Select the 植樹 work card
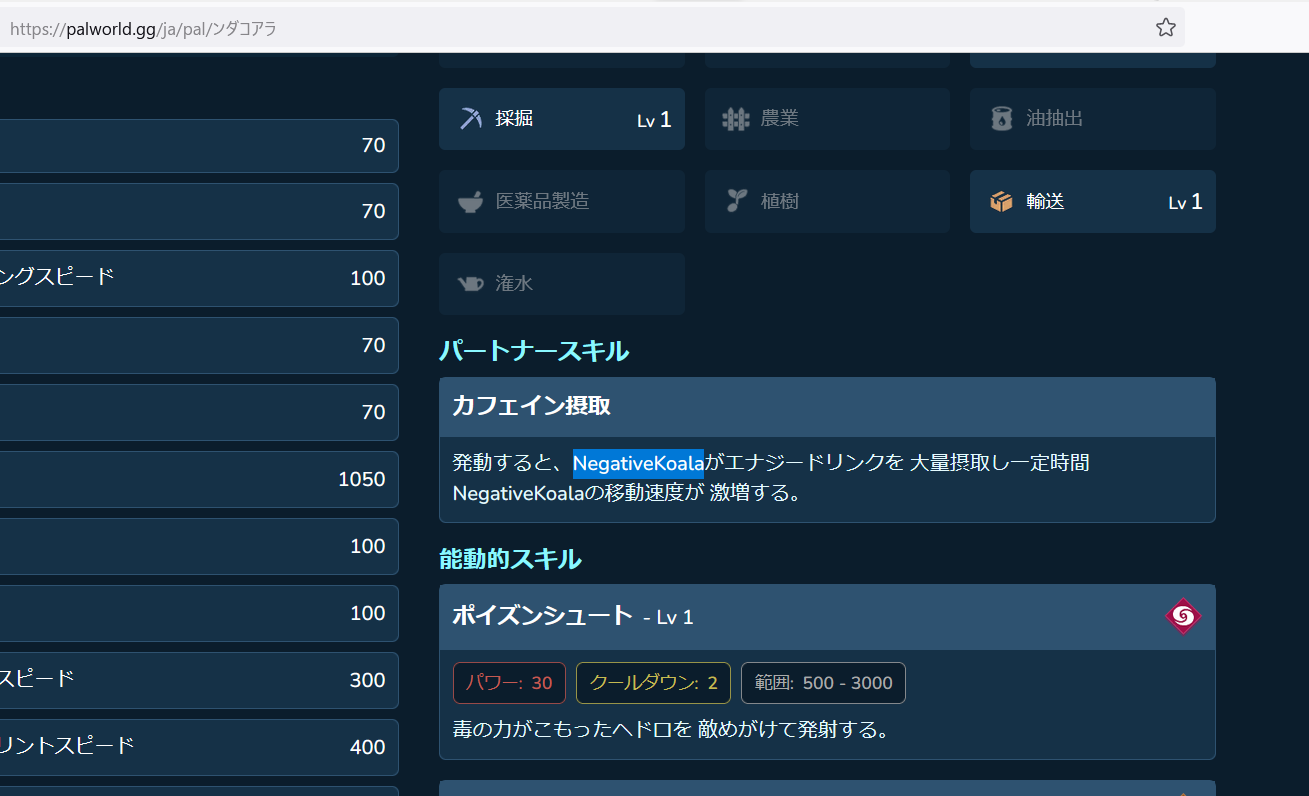Image resolution: width=1309 pixels, height=796 pixels. pyautogui.click(x=827, y=201)
